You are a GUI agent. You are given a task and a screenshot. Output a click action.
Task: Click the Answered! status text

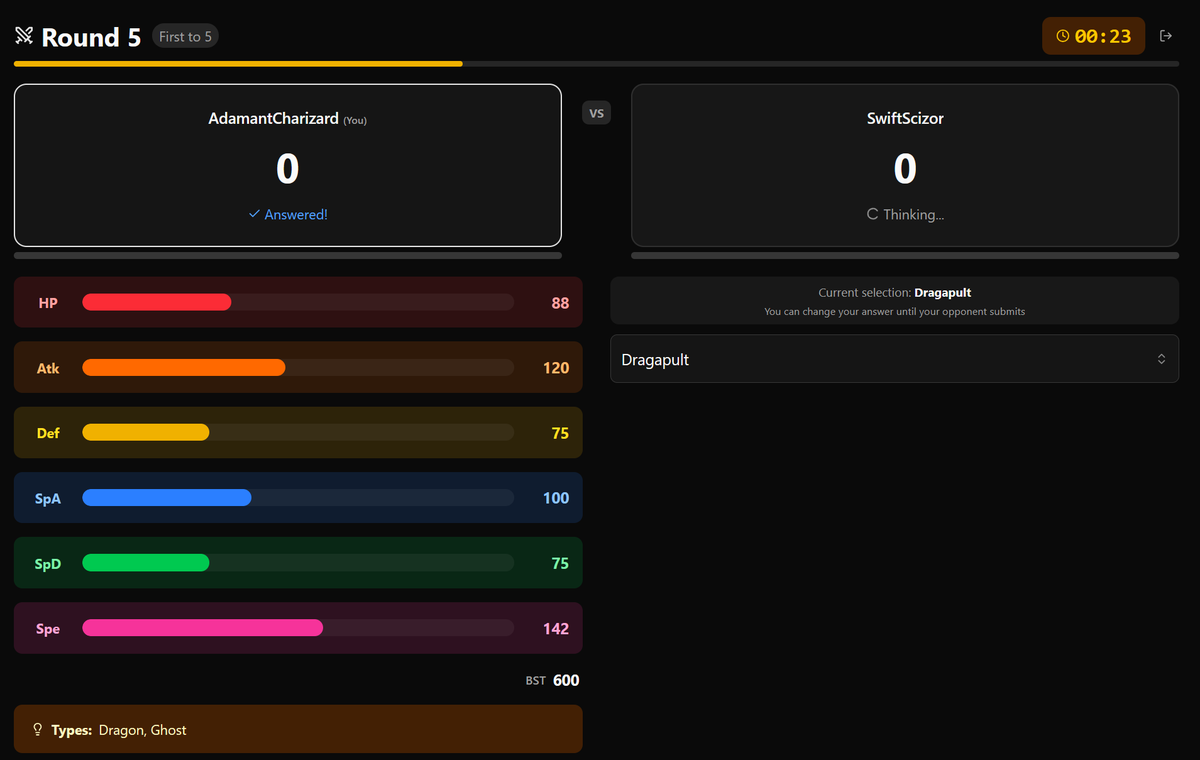[x=296, y=214]
